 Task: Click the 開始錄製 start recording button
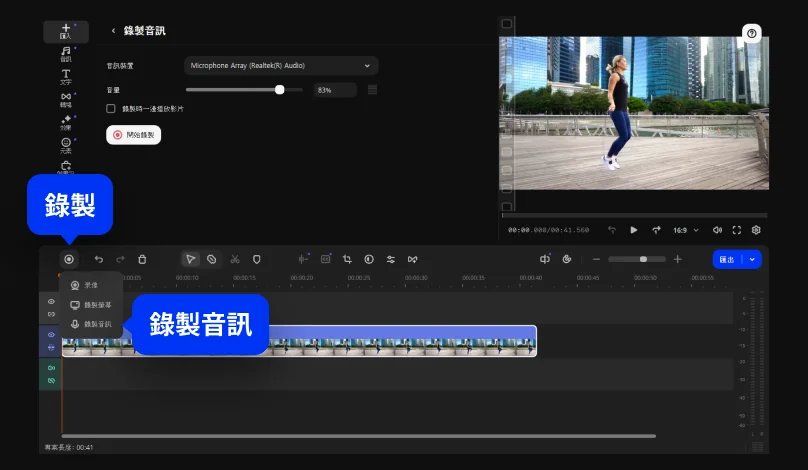(134, 134)
